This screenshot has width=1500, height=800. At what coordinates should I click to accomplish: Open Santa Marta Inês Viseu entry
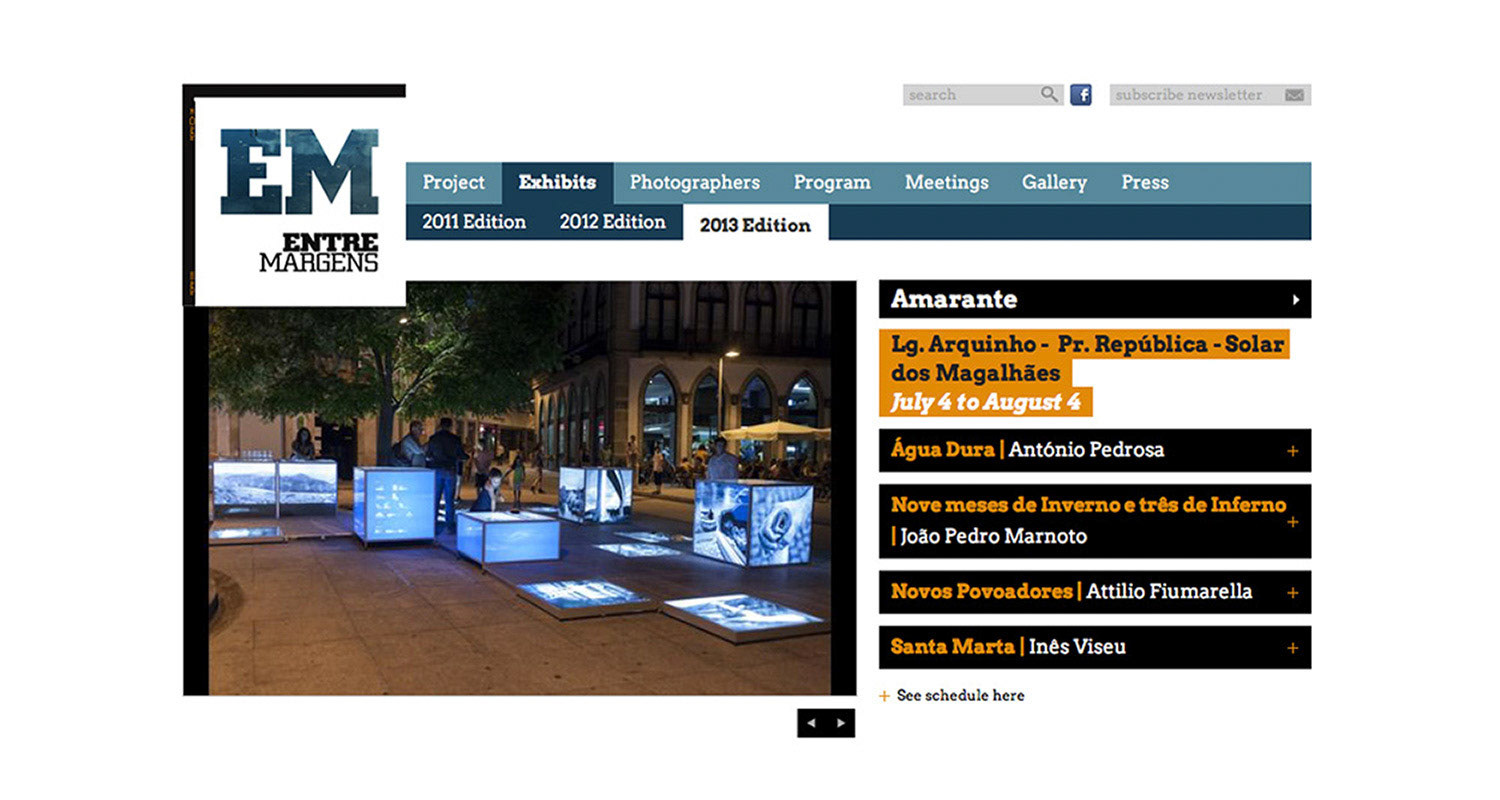click(x=1095, y=647)
